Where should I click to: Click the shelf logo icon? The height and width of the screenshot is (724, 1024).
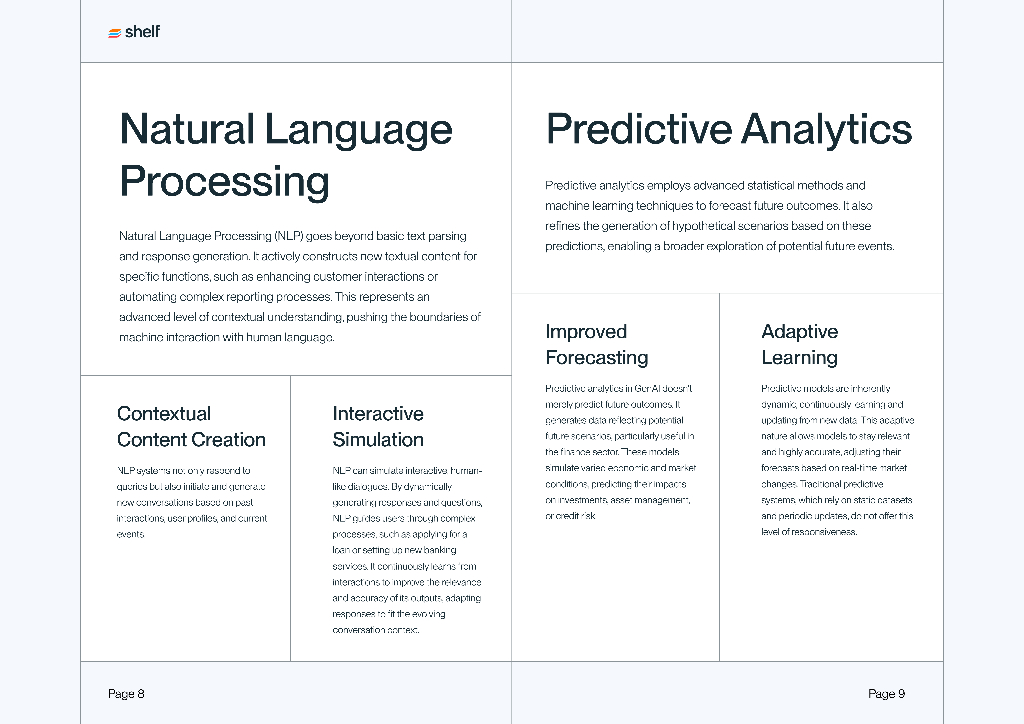tap(114, 33)
